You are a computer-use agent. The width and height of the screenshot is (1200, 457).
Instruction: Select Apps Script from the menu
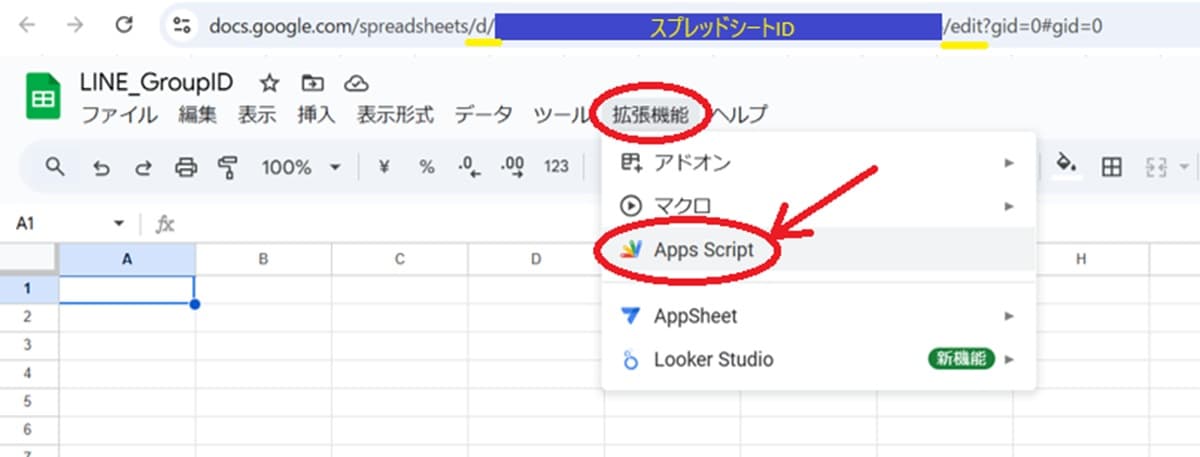[x=703, y=250]
